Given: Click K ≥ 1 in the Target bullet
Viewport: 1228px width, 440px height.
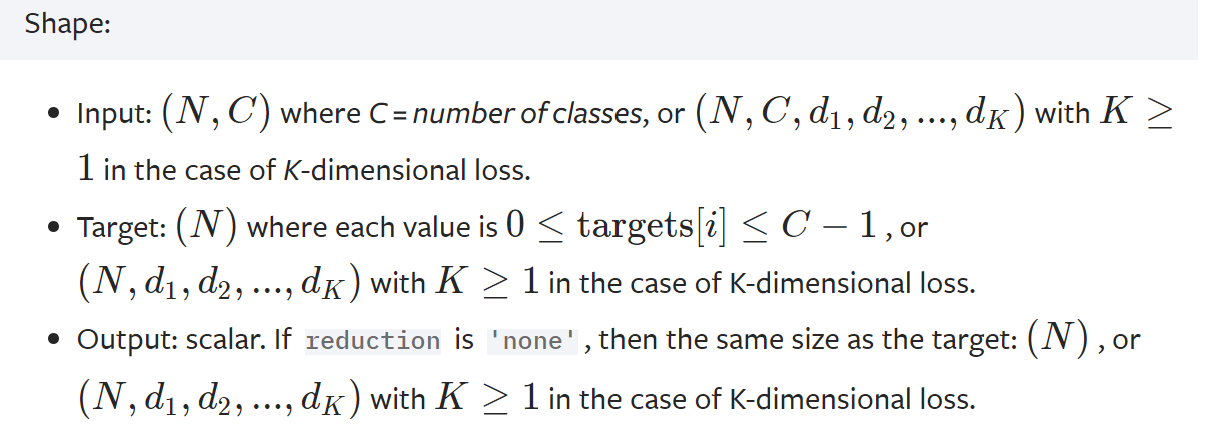Looking at the screenshot, I should point(487,283).
